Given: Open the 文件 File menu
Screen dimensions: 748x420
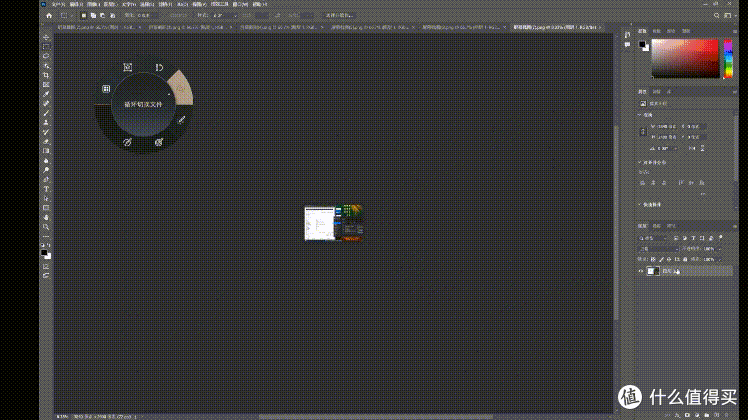Looking at the screenshot, I should (58, 4).
